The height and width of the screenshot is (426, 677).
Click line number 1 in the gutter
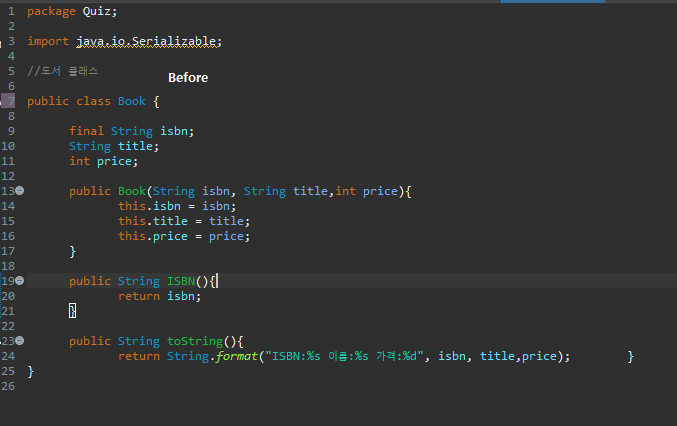click(x=11, y=11)
